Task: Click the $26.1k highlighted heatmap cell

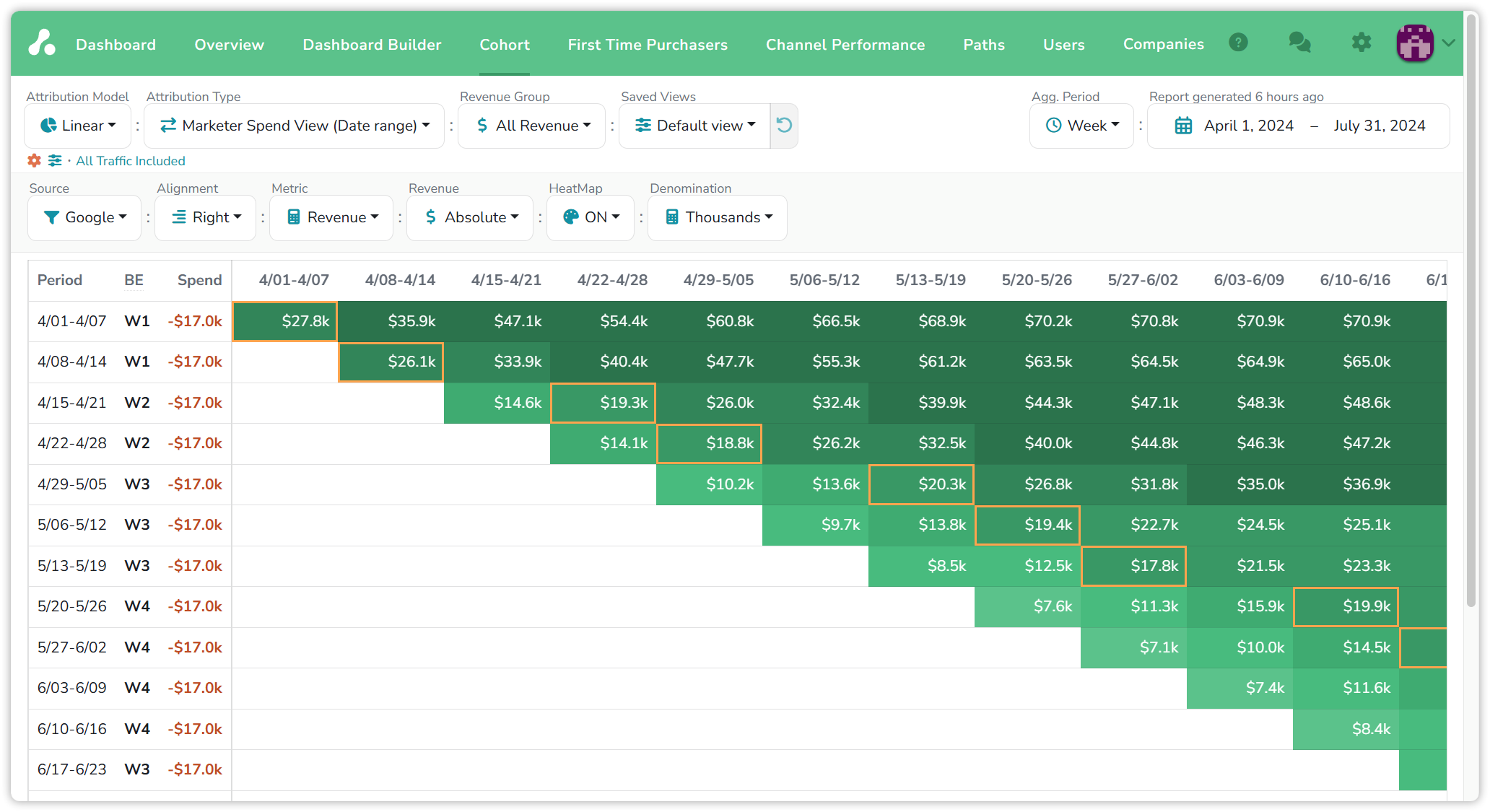Action: click(391, 362)
